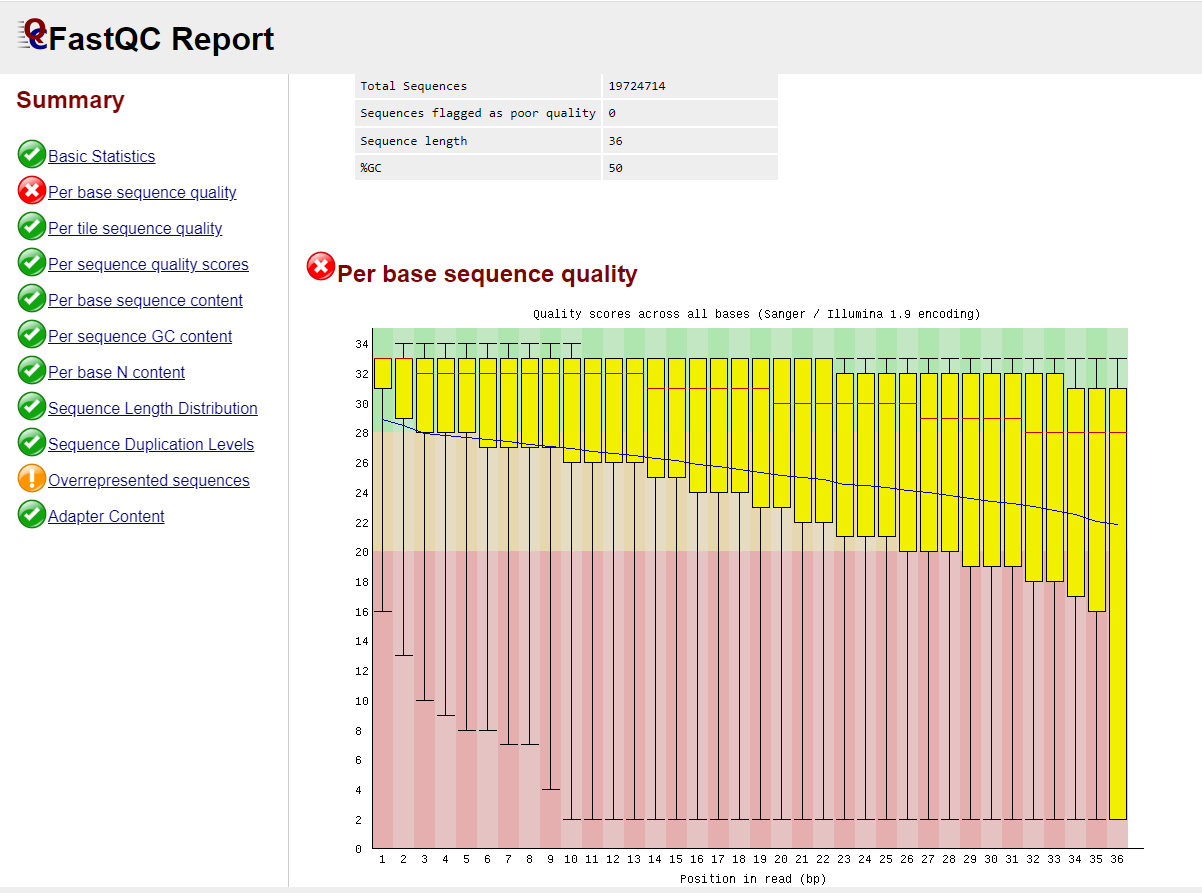Open Sequence Duplication Levels link
The width and height of the screenshot is (1202, 893).
[x=151, y=444]
